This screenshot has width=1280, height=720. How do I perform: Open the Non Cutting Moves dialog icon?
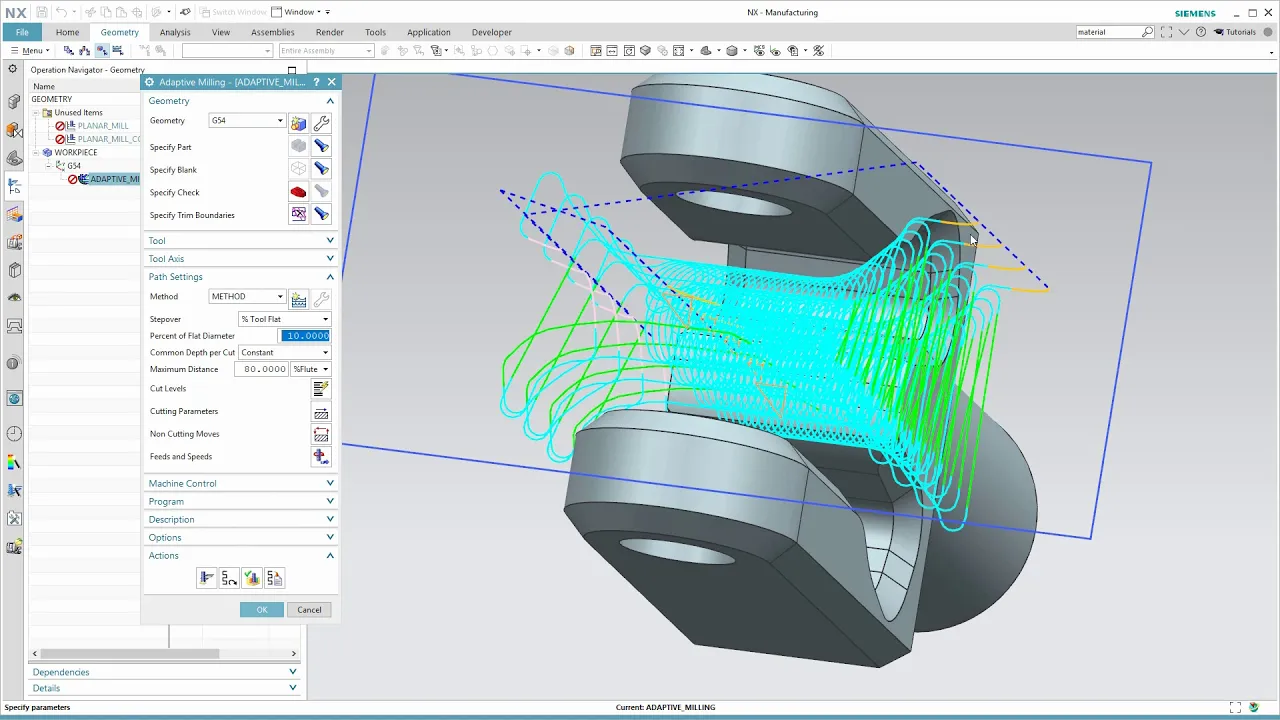click(321, 434)
